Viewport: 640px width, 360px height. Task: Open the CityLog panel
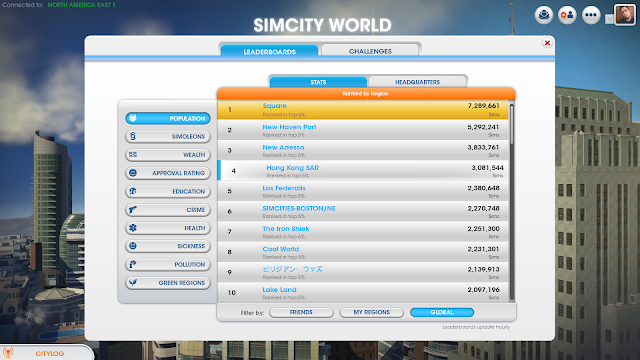(x=47, y=353)
